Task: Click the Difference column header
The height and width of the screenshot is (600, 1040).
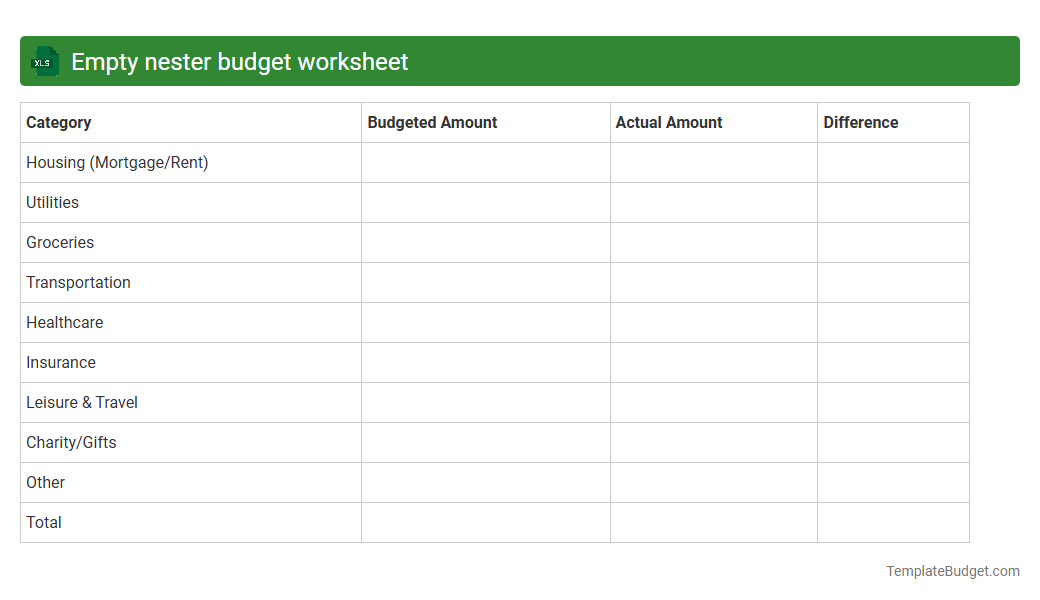Action: pos(861,122)
